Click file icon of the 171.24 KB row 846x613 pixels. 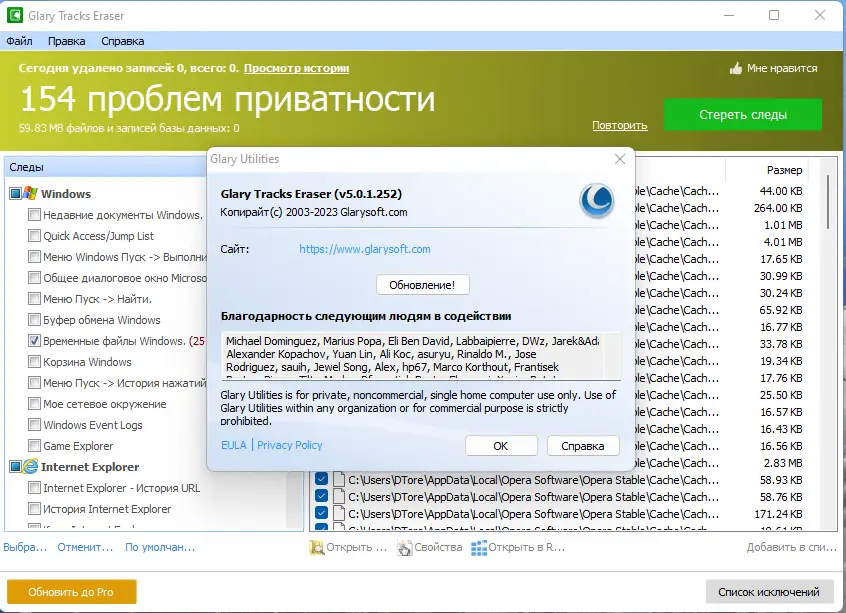[x=339, y=513]
